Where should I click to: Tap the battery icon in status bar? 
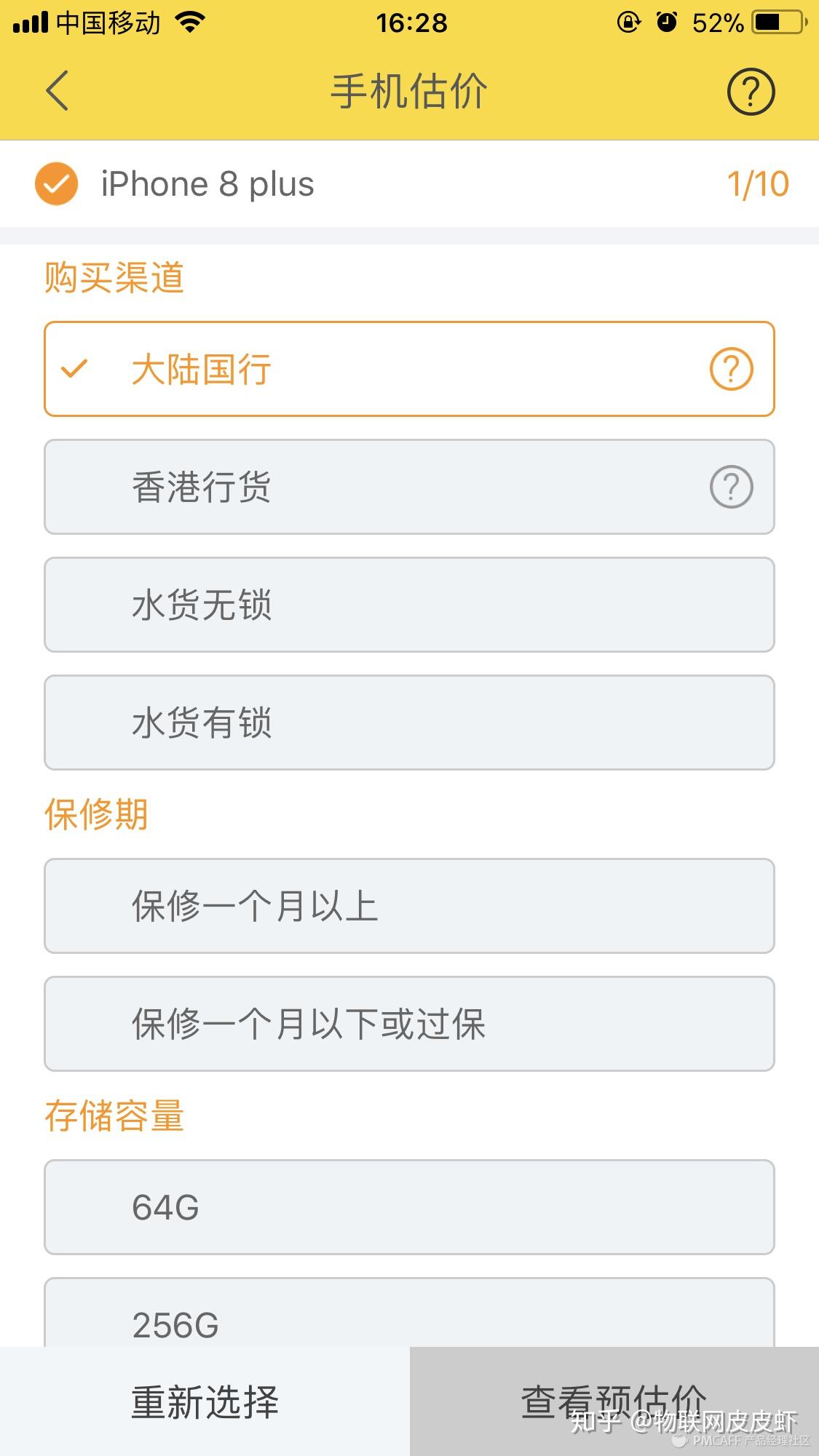[x=779, y=23]
